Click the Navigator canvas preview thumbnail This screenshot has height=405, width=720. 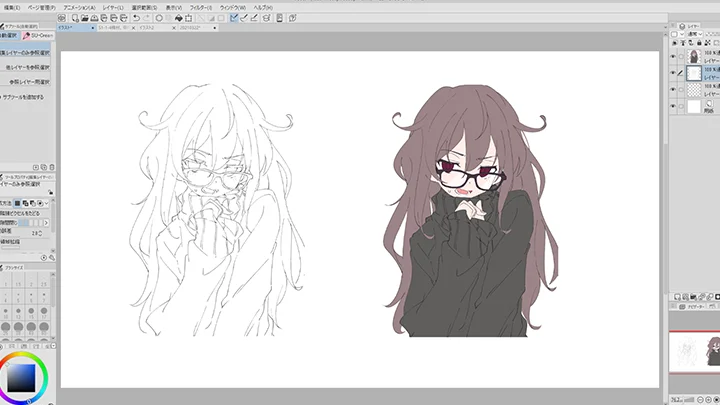tap(694, 352)
